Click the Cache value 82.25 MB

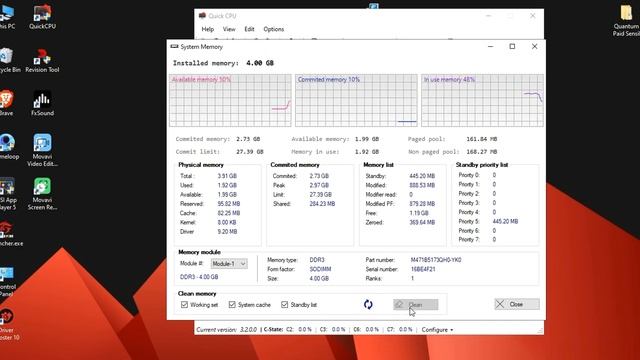click(229, 213)
